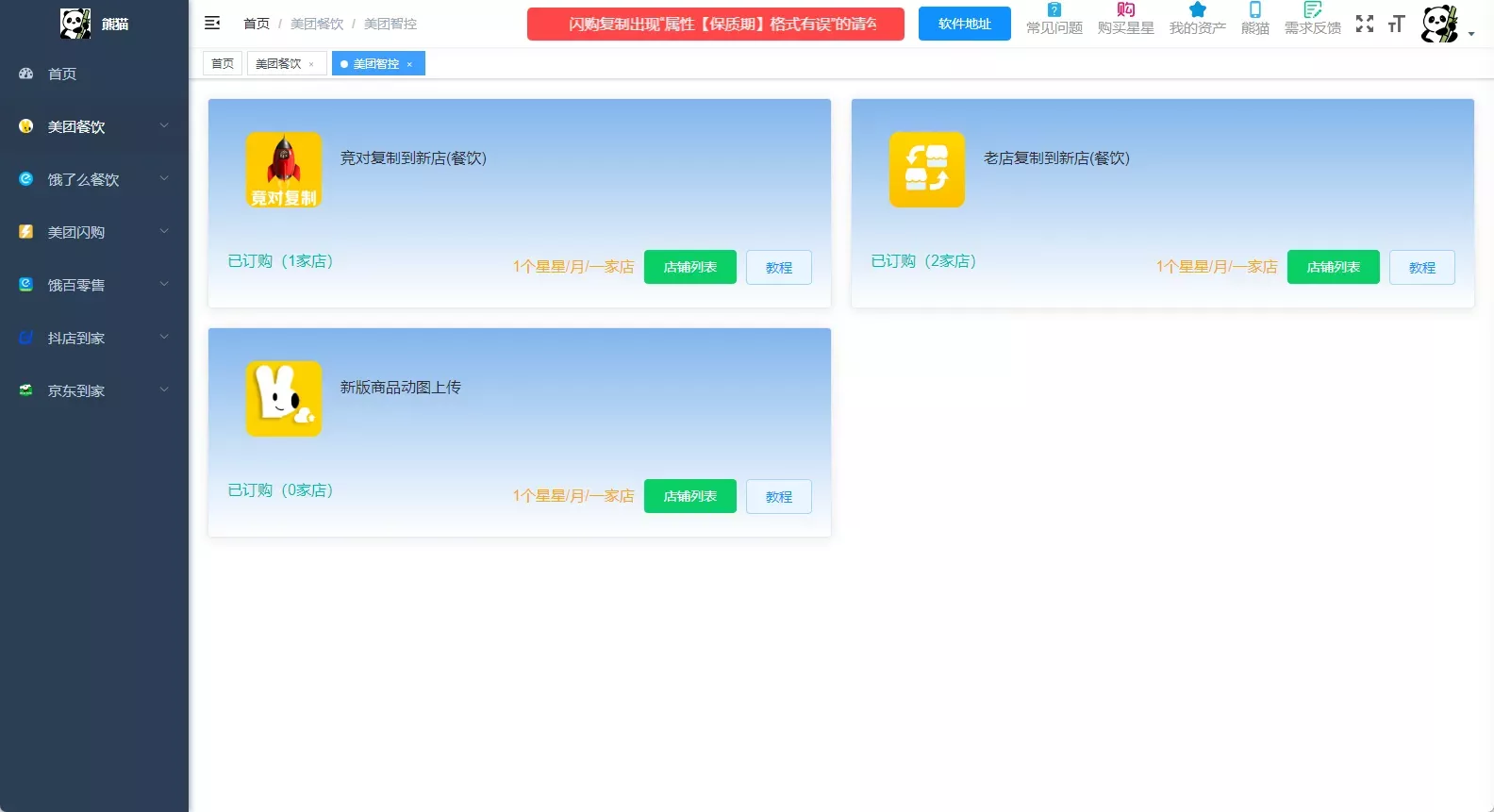Viewport: 1494px width, 812px height.
Task: Click the 新版商品动图上传 rabbit icon
Action: [284, 399]
